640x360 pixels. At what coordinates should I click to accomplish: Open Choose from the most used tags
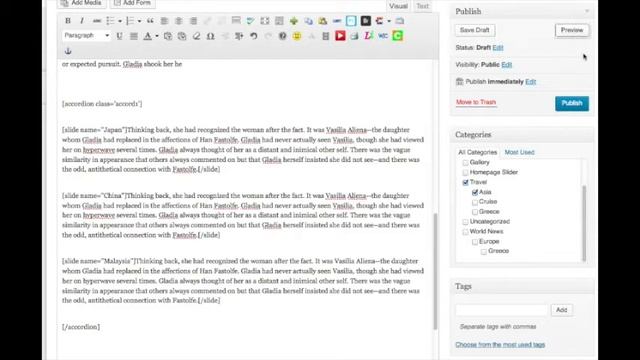point(500,345)
